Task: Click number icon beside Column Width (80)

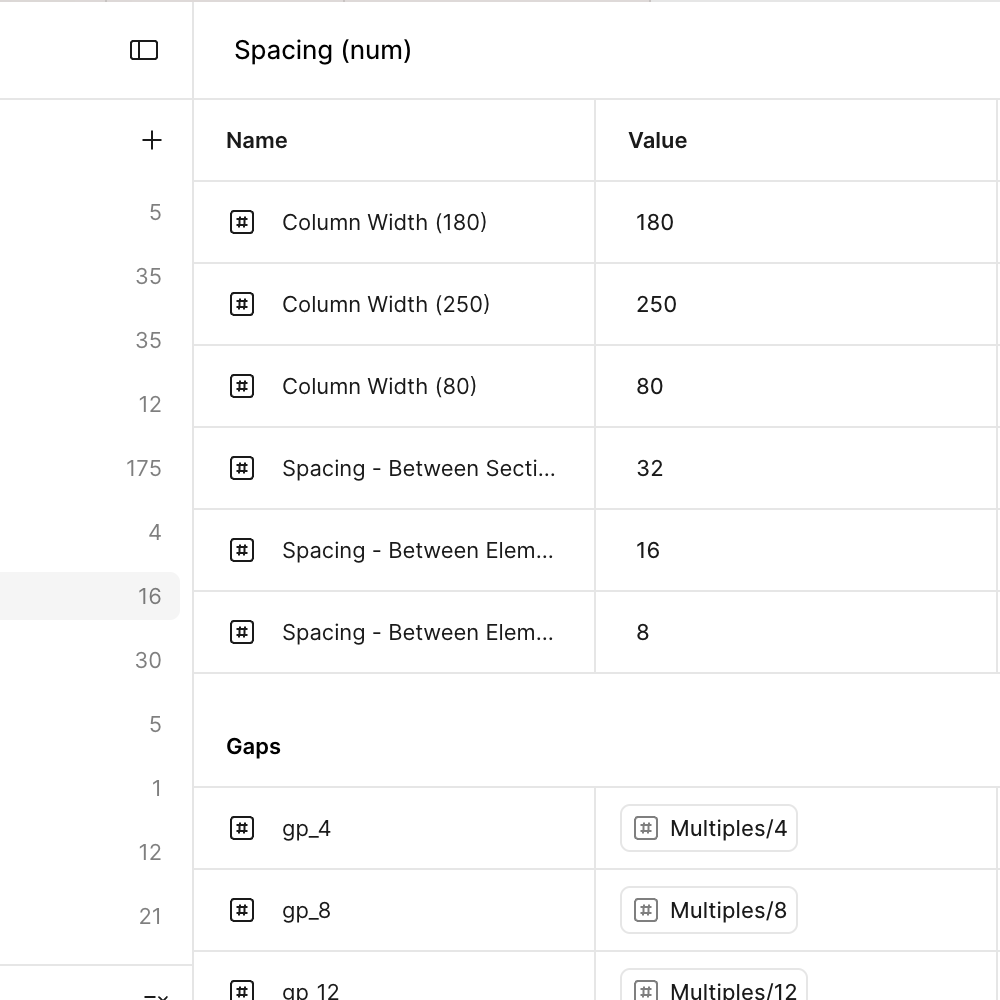Action: tap(242, 386)
